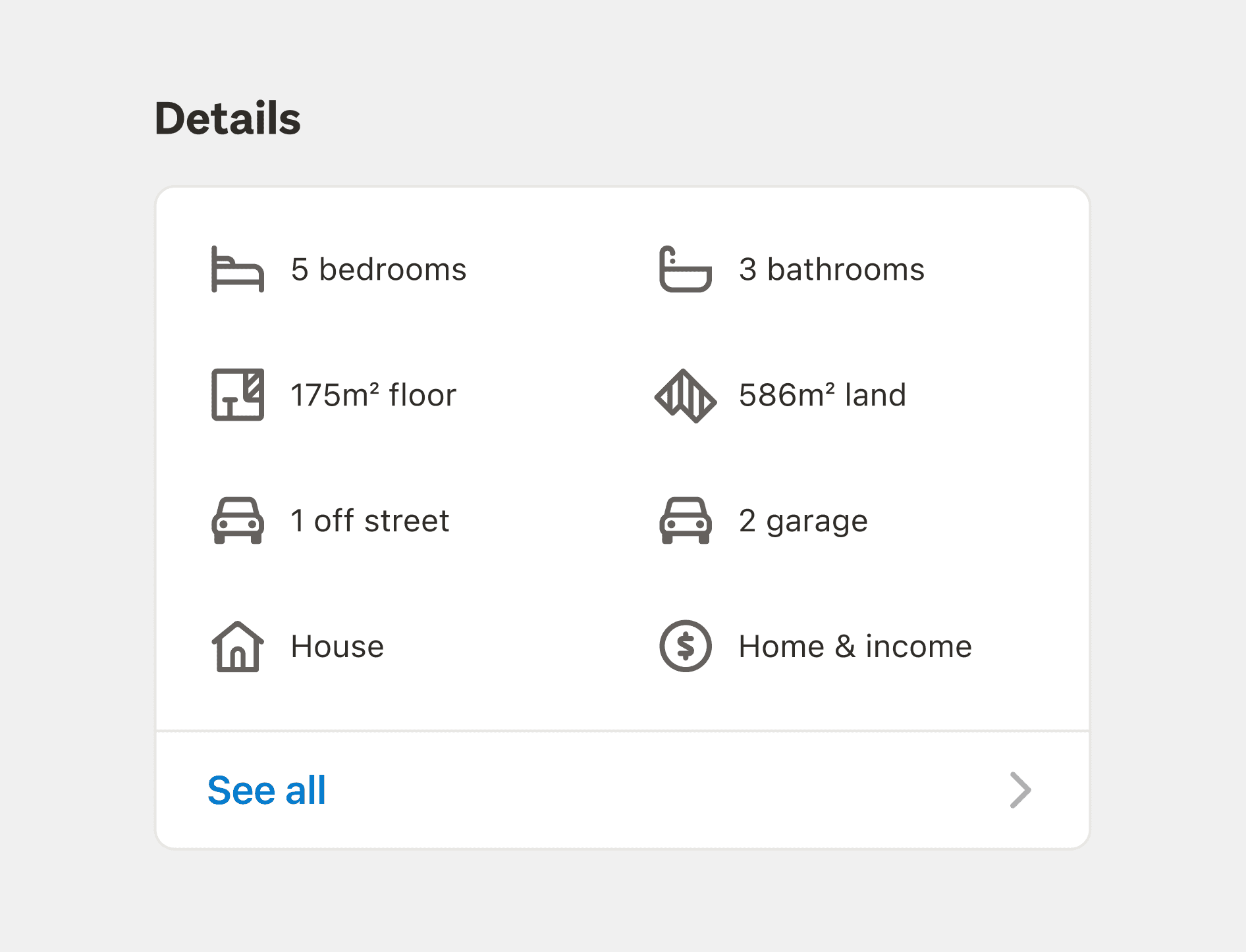Select the 3 bathrooms label
Image resolution: width=1246 pixels, height=952 pixels.
tap(832, 269)
